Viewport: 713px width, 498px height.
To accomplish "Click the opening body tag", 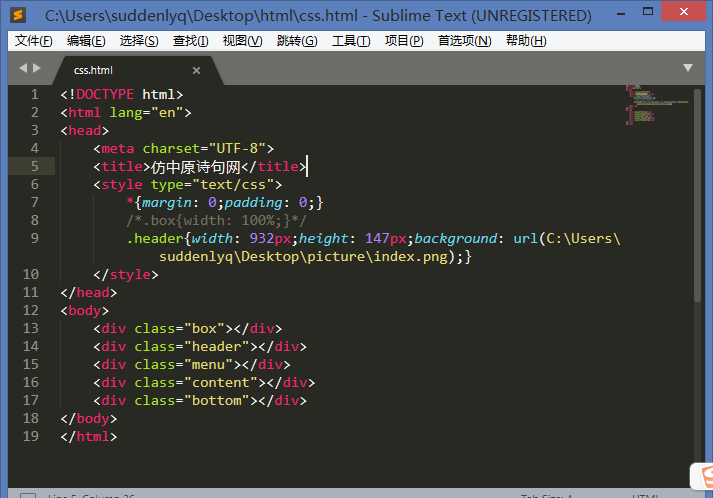I will pyautogui.click(x=85, y=311).
